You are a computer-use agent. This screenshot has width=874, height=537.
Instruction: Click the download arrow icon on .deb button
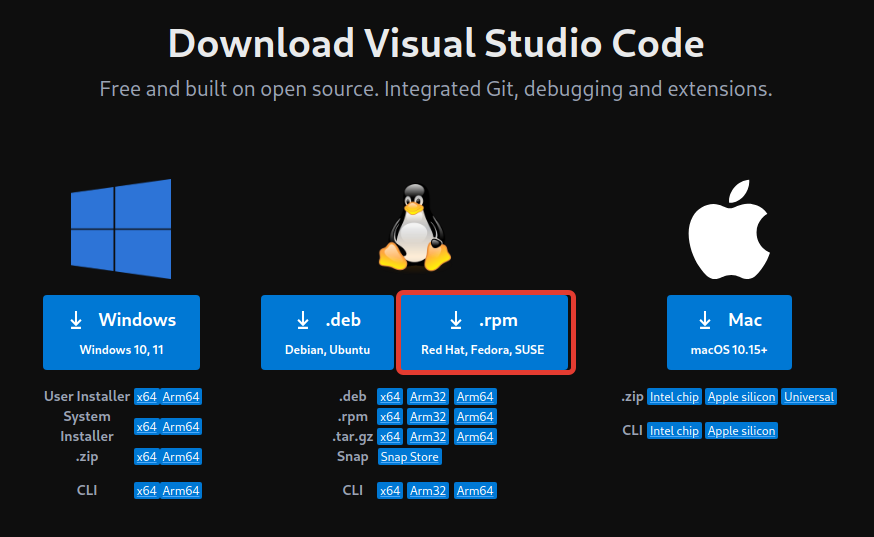[303, 321]
